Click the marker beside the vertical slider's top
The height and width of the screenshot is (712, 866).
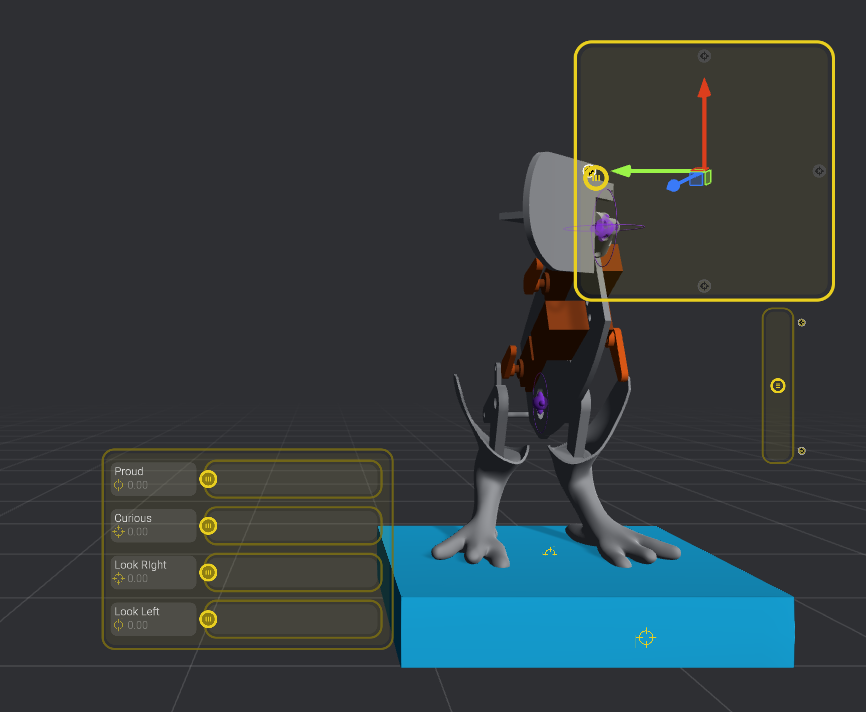802,323
